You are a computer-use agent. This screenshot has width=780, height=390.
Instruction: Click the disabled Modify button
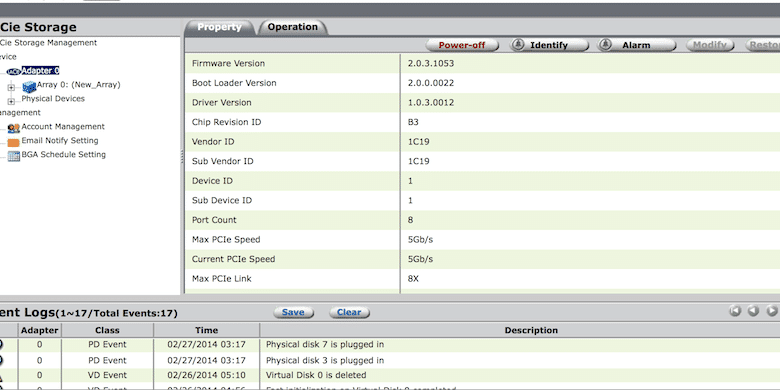(710, 45)
